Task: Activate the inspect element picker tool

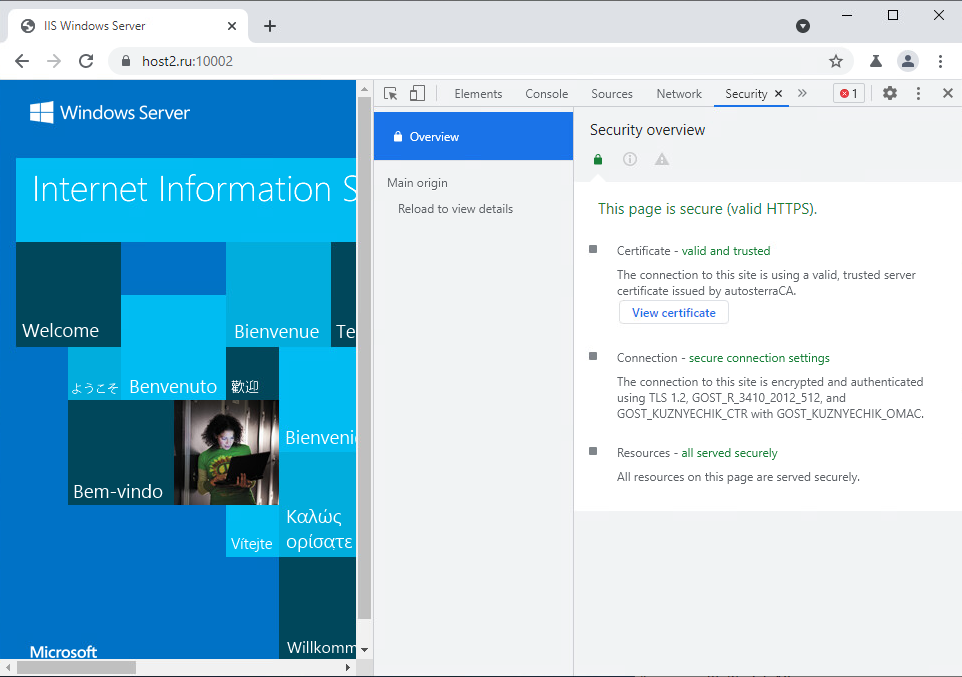Action: click(x=390, y=93)
